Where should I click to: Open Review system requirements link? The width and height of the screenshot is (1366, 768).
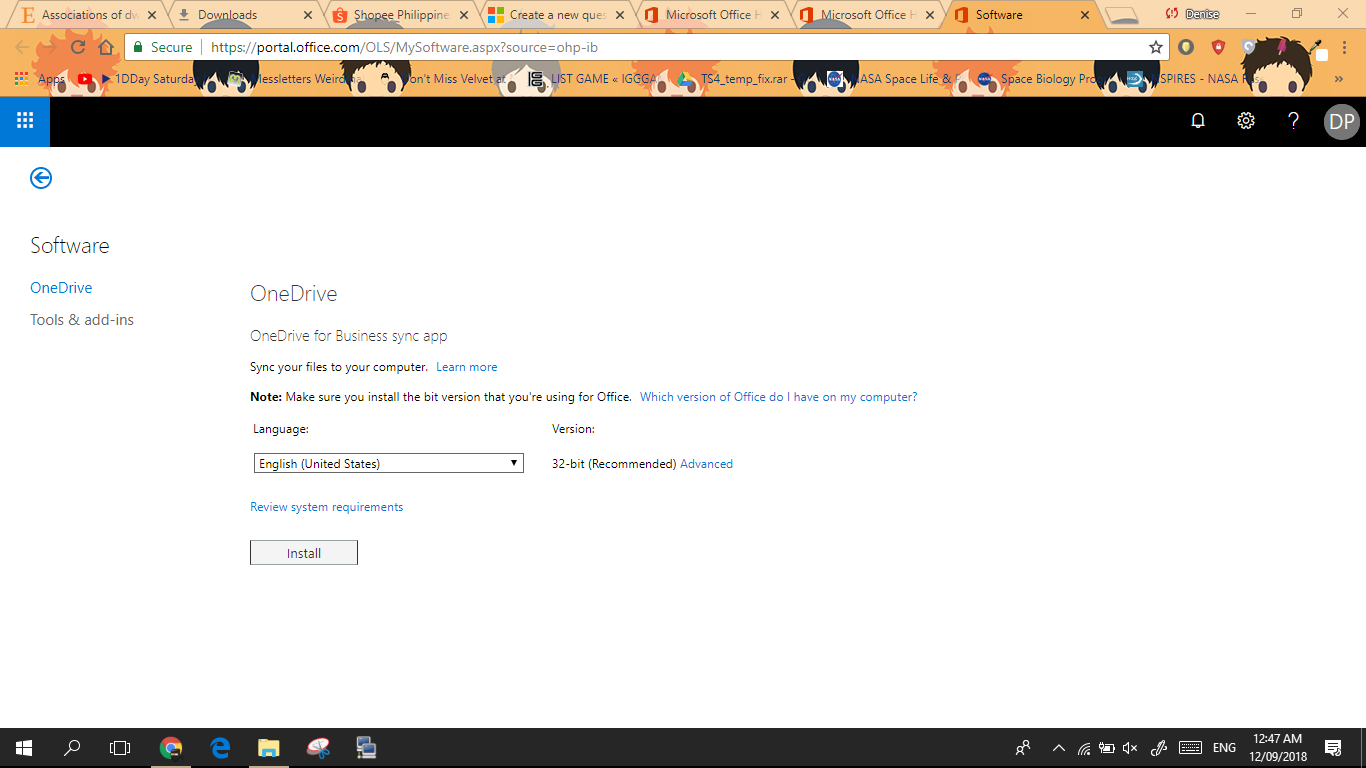click(x=326, y=507)
